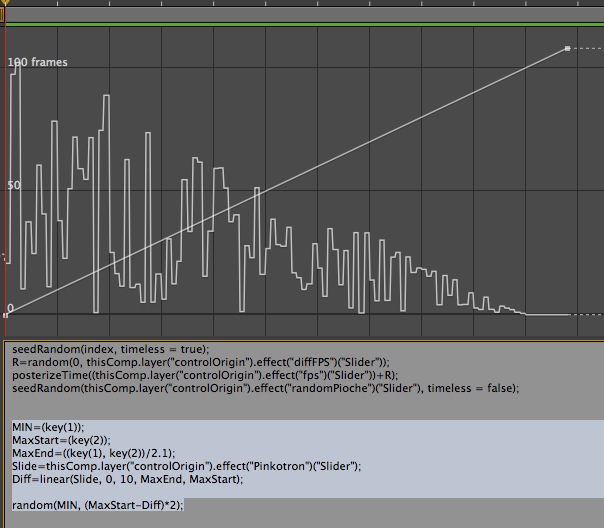
Task: Click the work area start bracket
Action: pyautogui.click(x=2, y=15)
